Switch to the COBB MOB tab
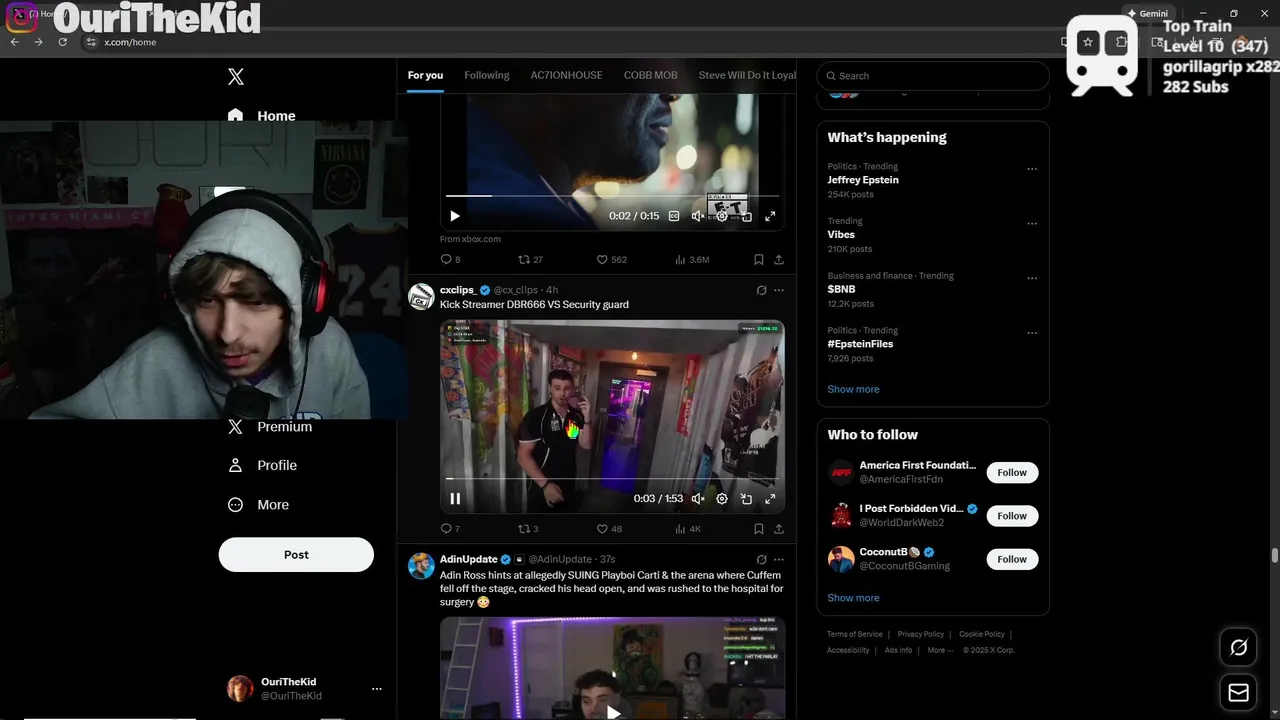Image resolution: width=1280 pixels, height=720 pixels. point(651,75)
